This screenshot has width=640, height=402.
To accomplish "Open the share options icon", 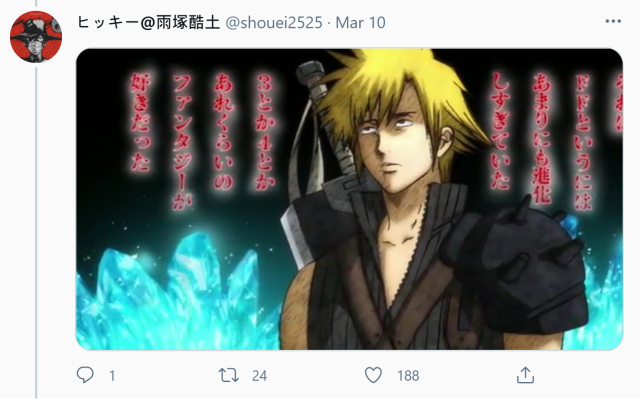I will [x=525, y=375].
